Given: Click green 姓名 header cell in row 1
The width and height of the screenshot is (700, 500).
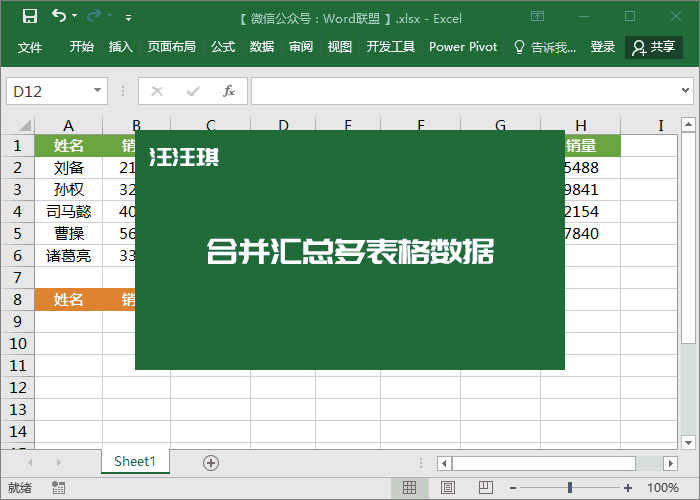Looking at the screenshot, I should tap(68, 146).
